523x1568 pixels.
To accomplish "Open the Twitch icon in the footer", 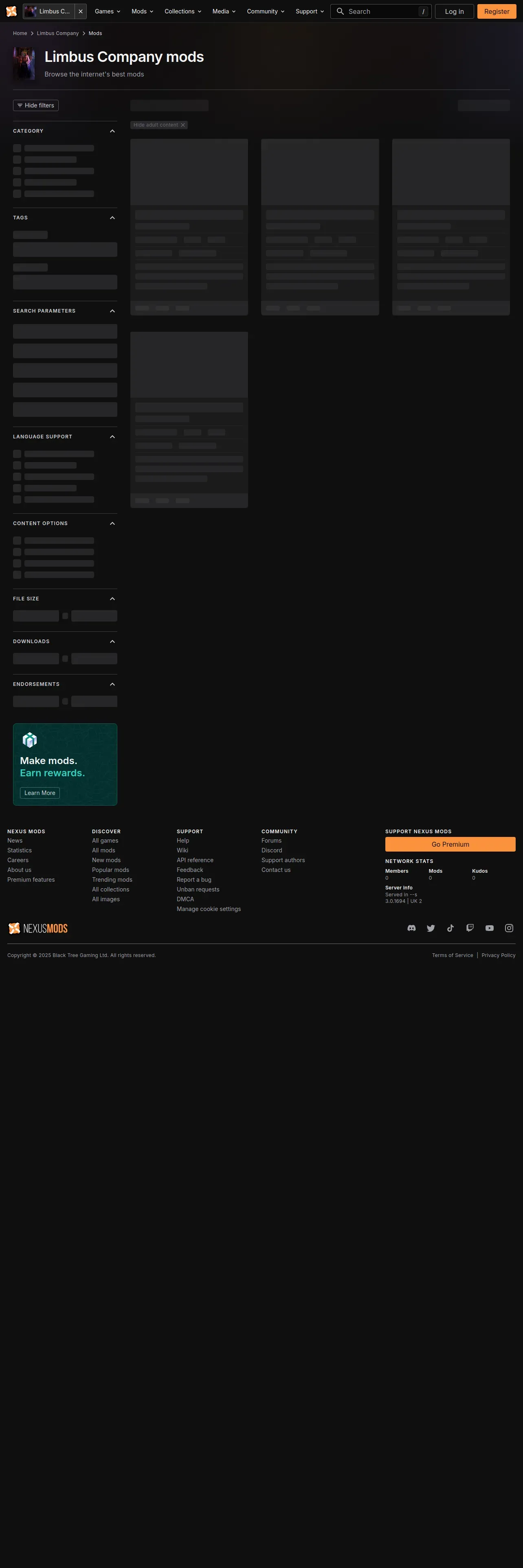I will click(x=470, y=928).
